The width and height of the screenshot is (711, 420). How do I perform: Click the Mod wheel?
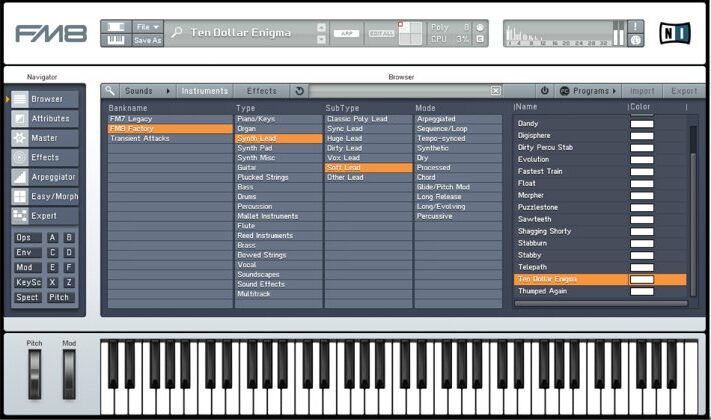(x=69, y=374)
